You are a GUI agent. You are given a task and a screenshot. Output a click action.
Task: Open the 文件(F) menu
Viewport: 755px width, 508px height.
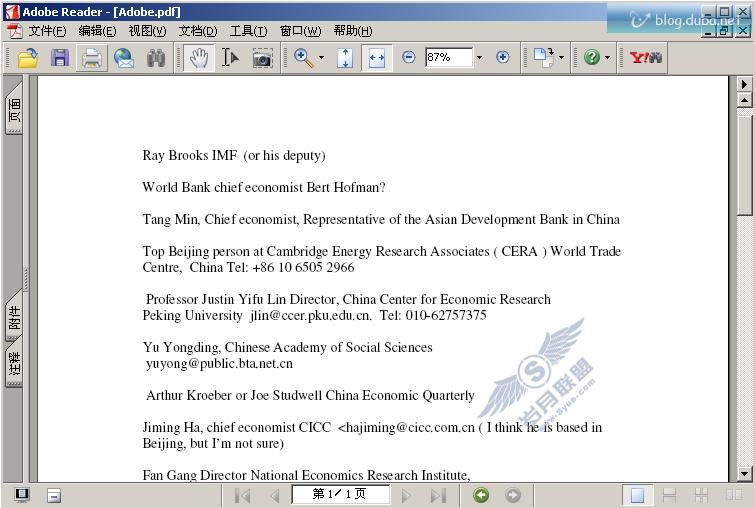coord(47,31)
